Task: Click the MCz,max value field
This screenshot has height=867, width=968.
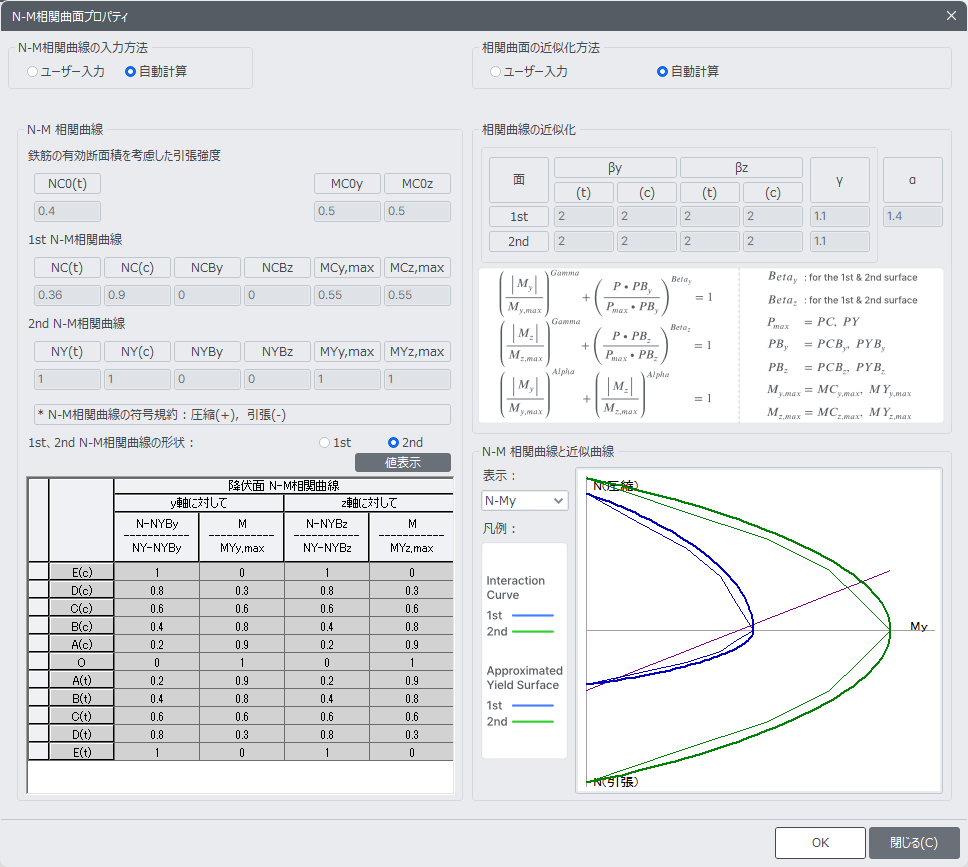Action: tap(417, 295)
